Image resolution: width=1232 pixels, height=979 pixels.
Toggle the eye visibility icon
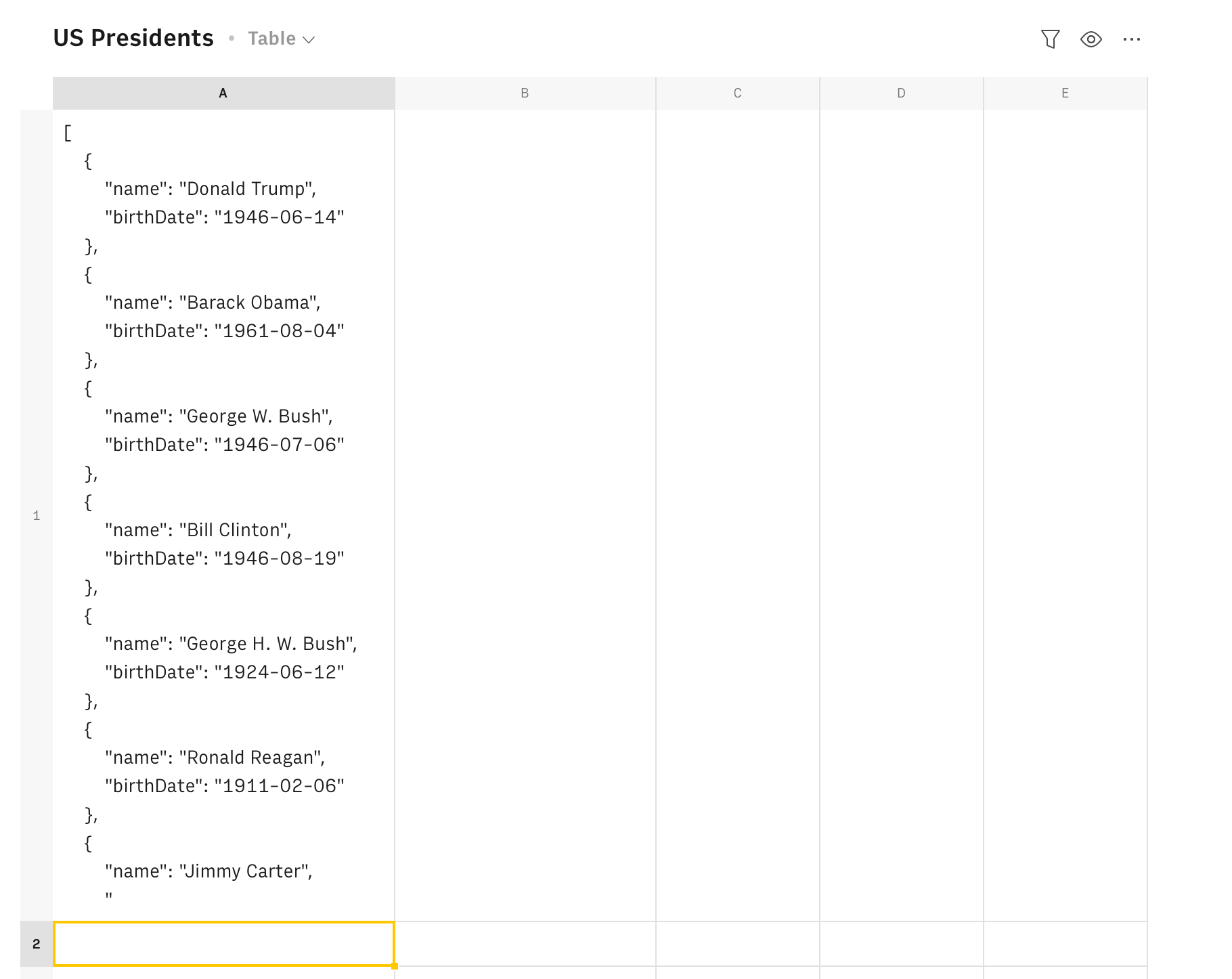point(1091,39)
